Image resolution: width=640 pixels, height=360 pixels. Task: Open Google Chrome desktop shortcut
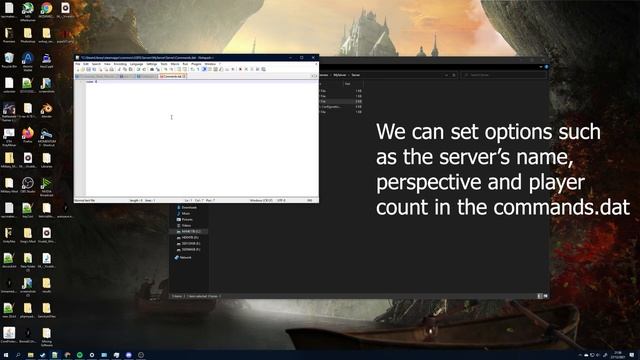(x=46, y=10)
